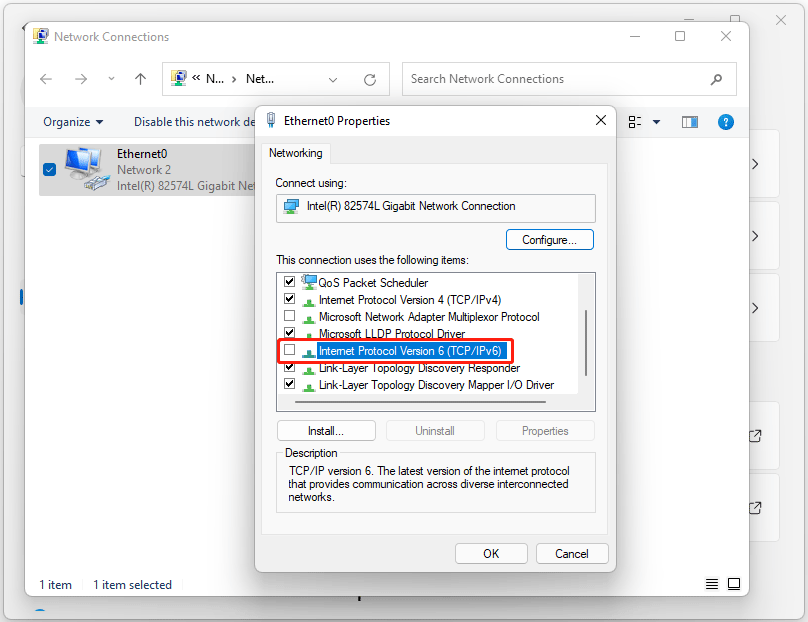Select Microsoft Network Adapter Multiplexor Protocol row
This screenshot has height=622, width=808.
tap(429, 317)
